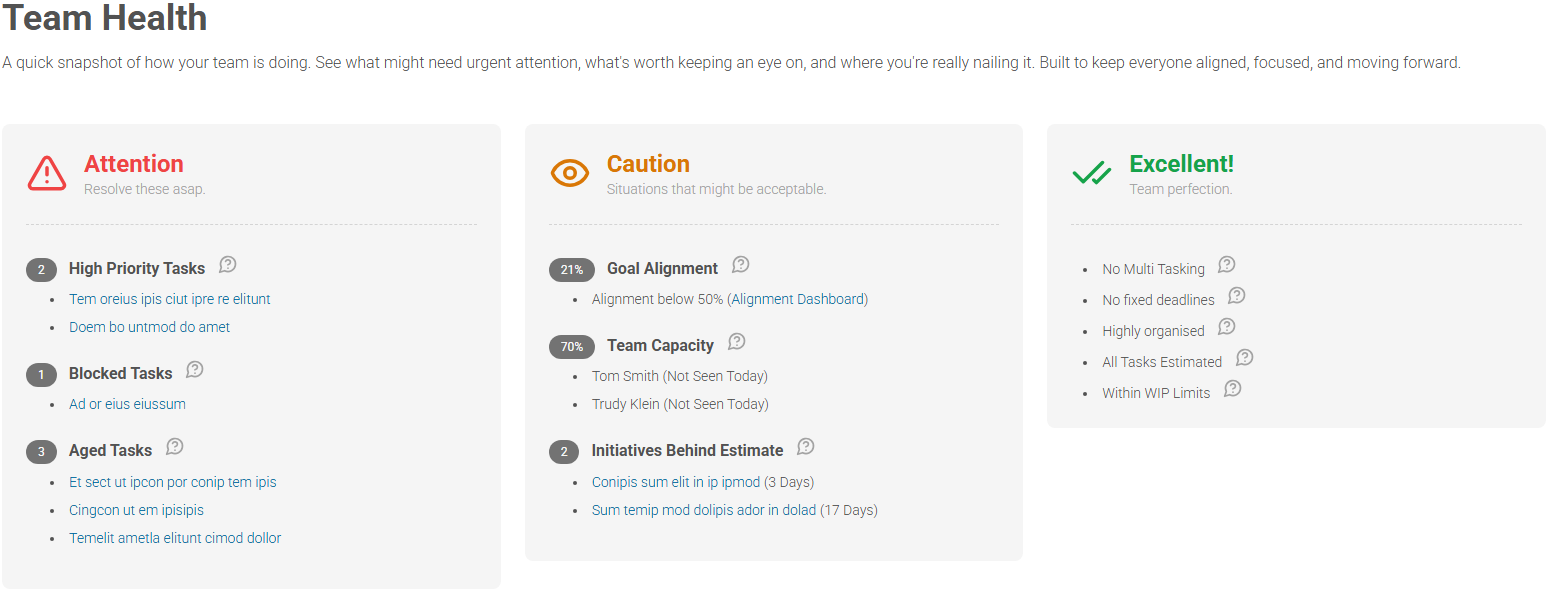
Task: Click help icon beside Highly organised
Action: [x=1227, y=327]
